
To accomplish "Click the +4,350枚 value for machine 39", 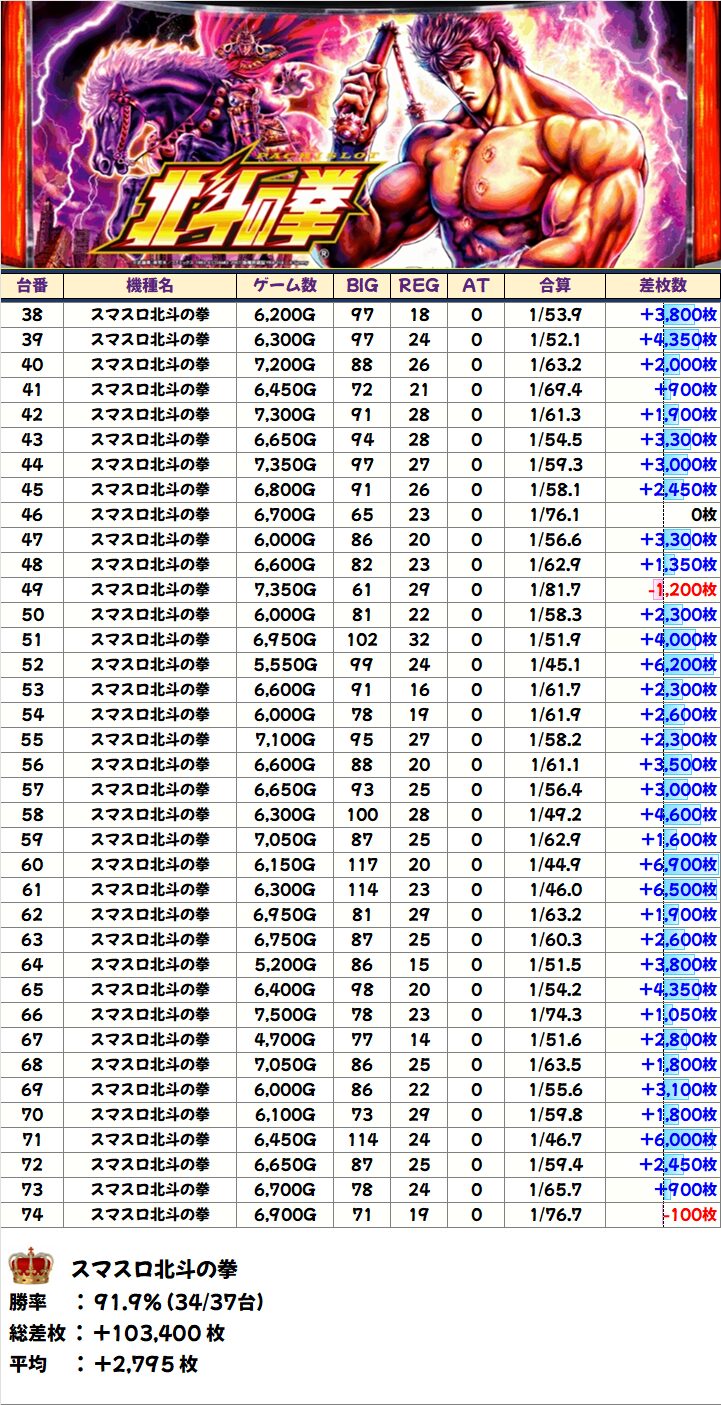I will tap(679, 339).
